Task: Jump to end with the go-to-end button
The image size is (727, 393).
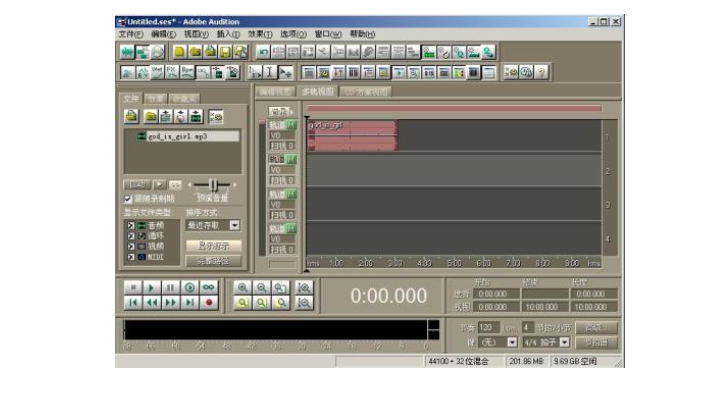Action: coord(190,303)
